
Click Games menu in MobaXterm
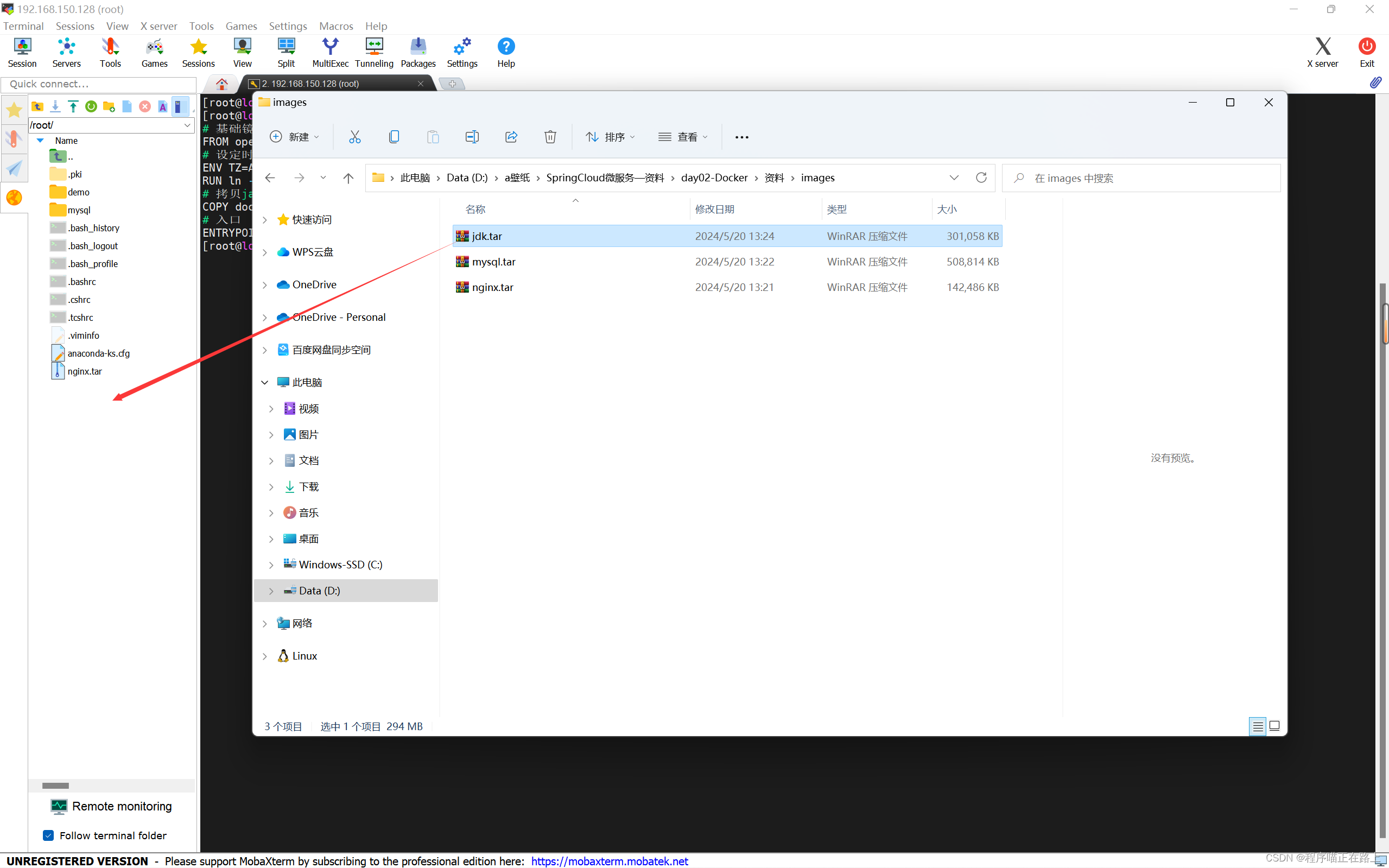(240, 26)
